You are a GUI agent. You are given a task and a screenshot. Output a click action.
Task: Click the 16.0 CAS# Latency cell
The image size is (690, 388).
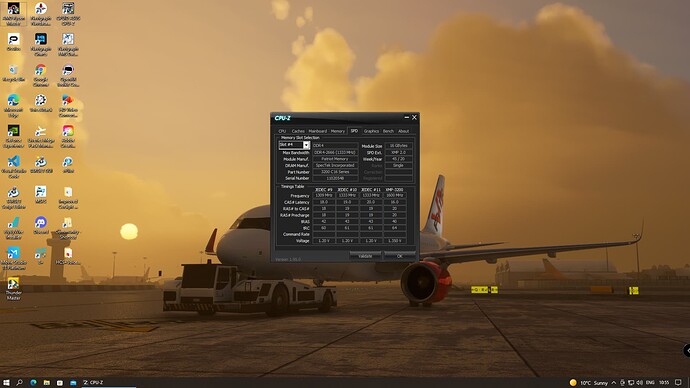[x=395, y=202]
